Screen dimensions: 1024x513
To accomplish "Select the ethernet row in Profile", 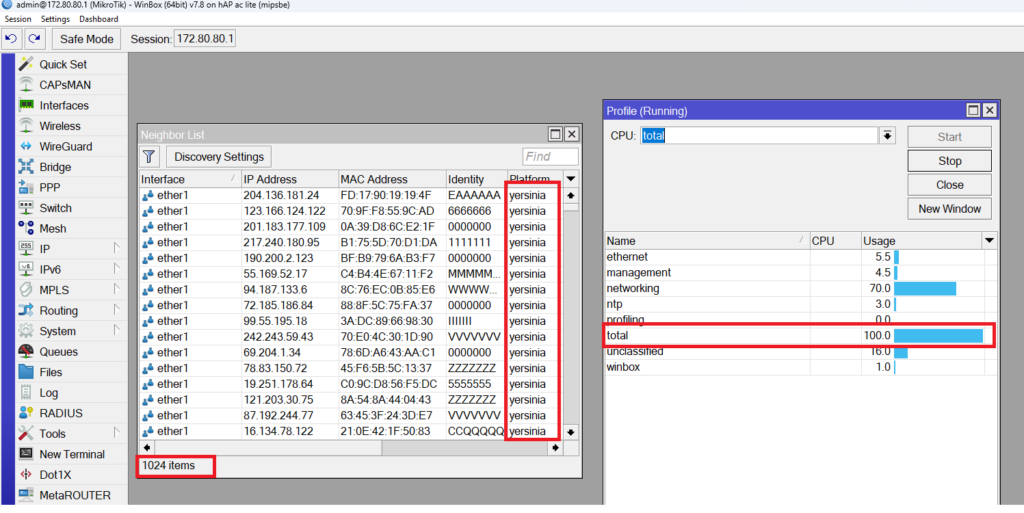I will coord(801,257).
